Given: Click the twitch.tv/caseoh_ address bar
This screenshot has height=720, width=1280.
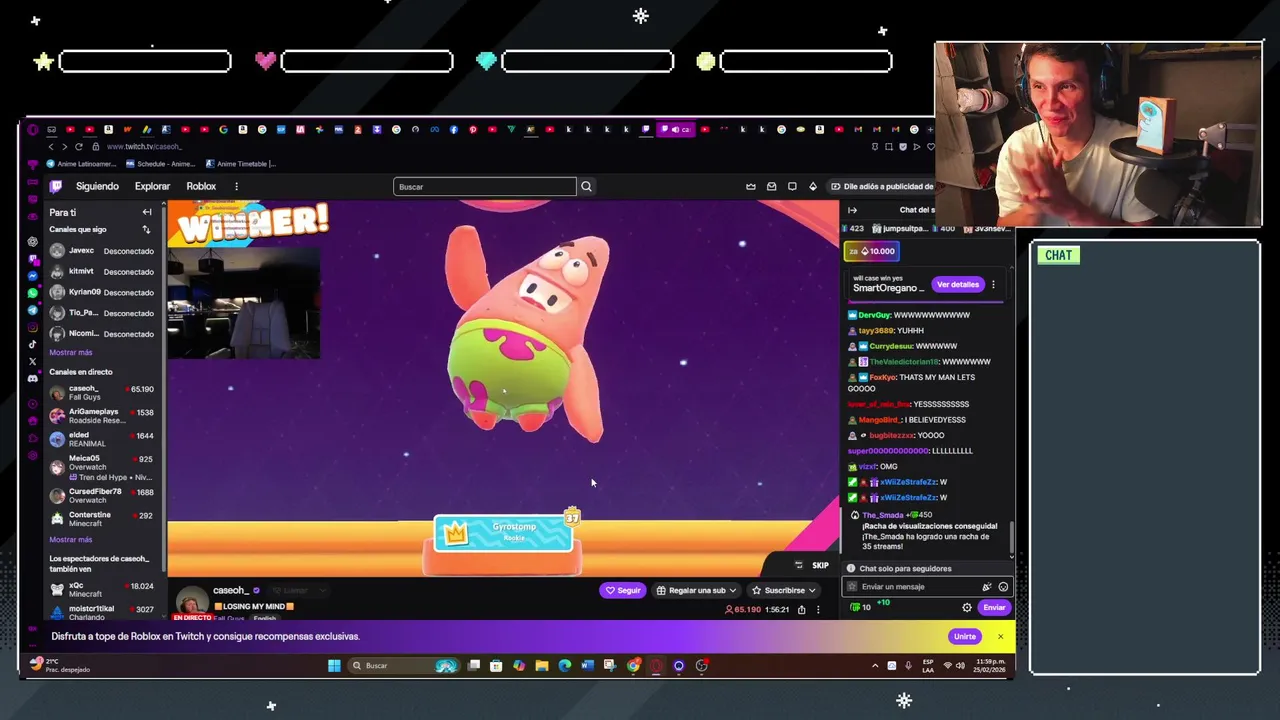Looking at the screenshot, I should pos(144,147).
